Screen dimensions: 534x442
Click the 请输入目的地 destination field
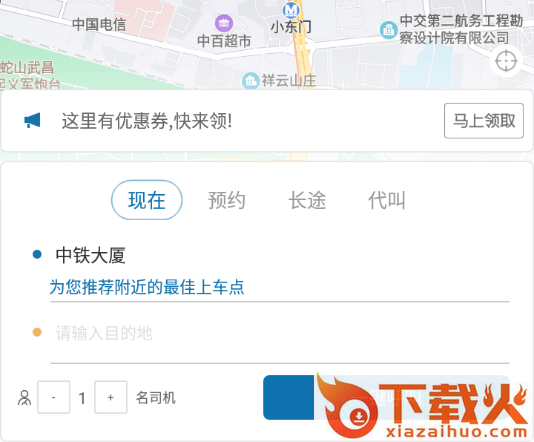click(x=279, y=333)
